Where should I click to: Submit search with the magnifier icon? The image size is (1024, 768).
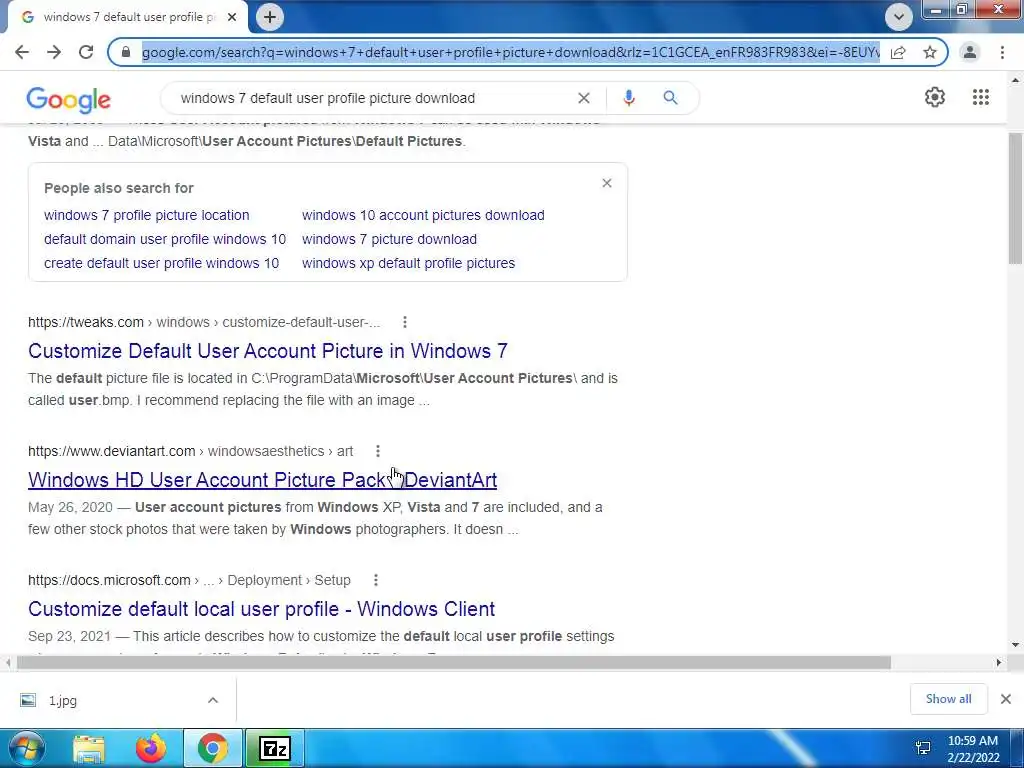coord(670,98)
